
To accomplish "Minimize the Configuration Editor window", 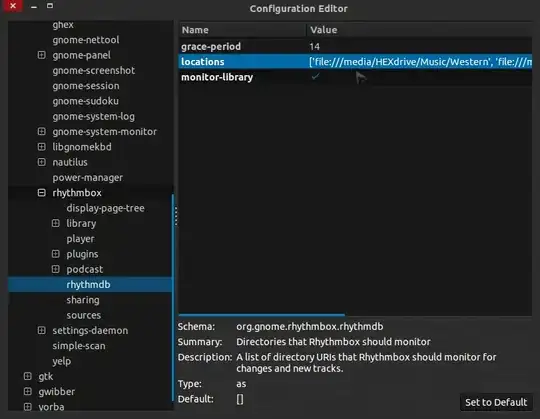I will point(34,7).
